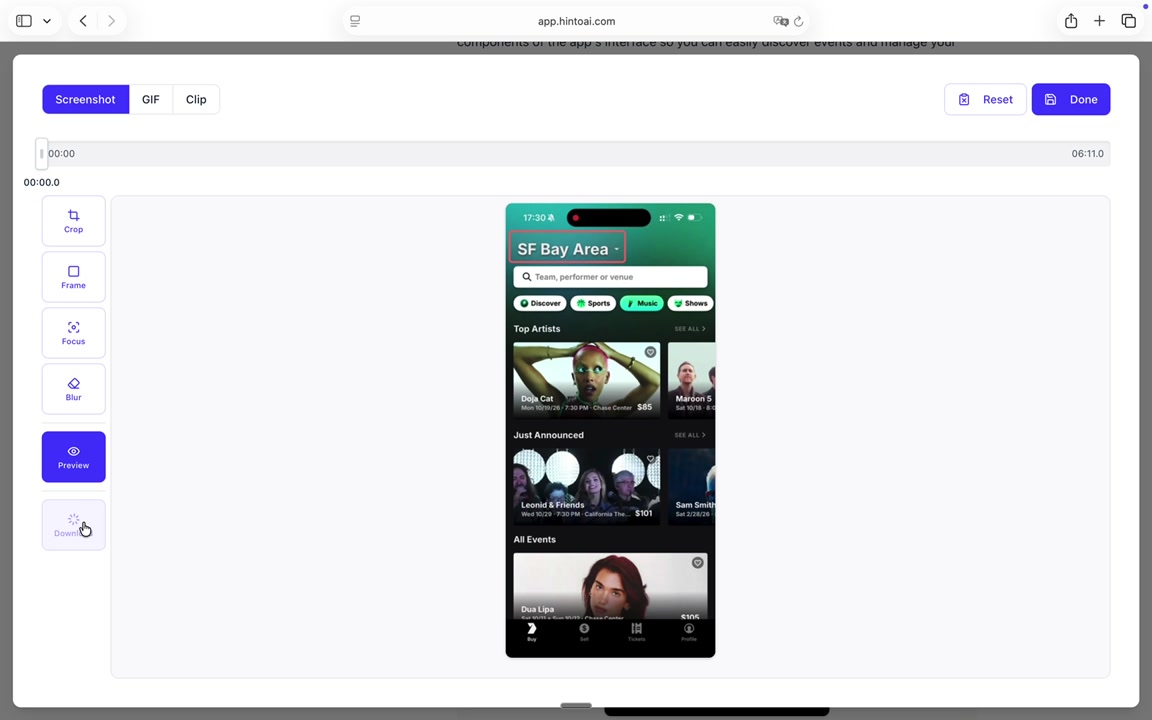Click the Done button
Screen dimensions: 1152x720
[1070, 99]
